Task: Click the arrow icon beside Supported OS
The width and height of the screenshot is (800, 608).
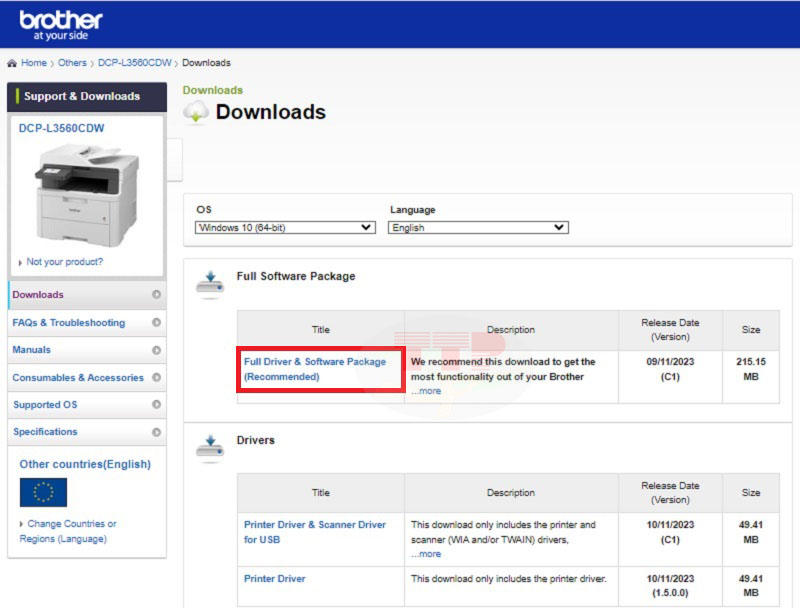Action: coord(156,405)
